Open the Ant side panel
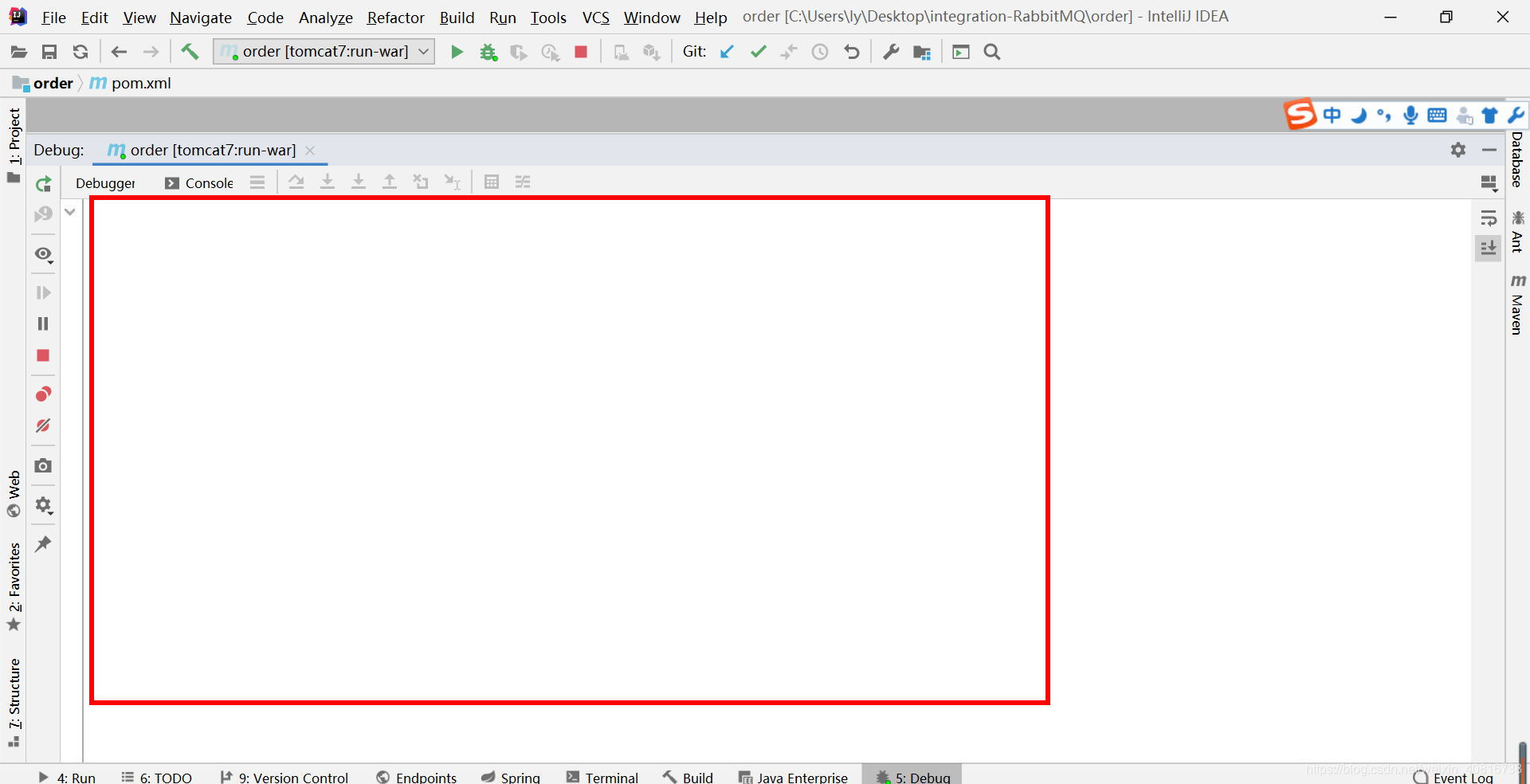 [1517, 232]
